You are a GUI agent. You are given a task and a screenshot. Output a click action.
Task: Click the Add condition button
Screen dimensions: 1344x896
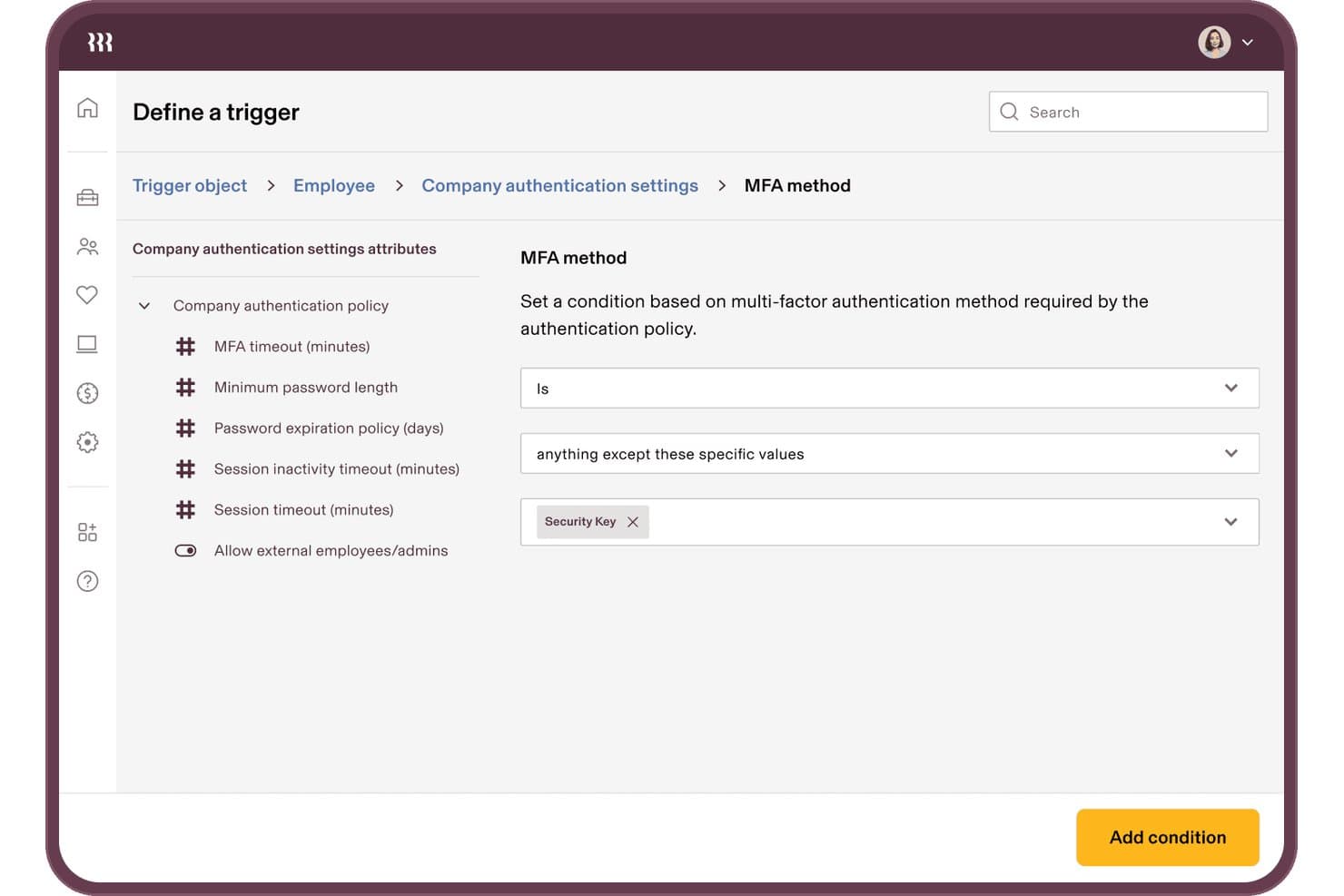point(1168,837)
